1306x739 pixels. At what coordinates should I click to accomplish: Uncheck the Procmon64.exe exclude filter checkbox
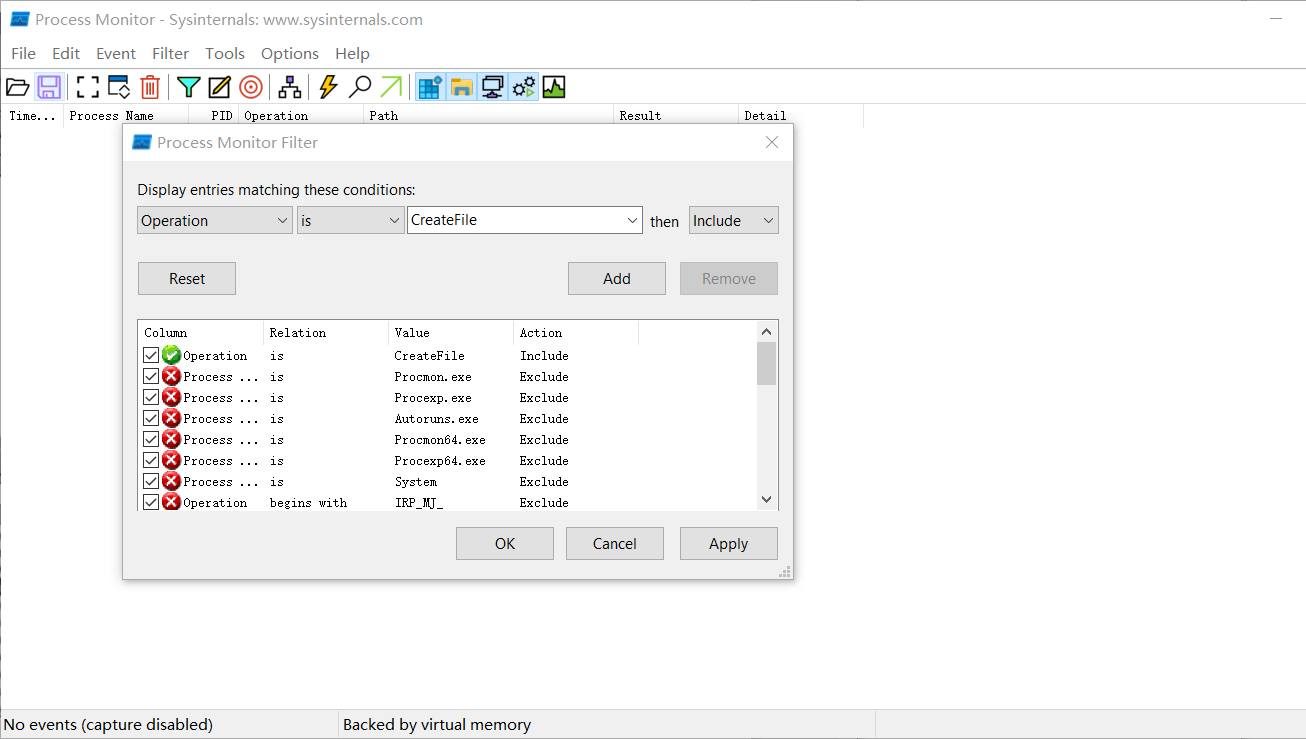151,439
